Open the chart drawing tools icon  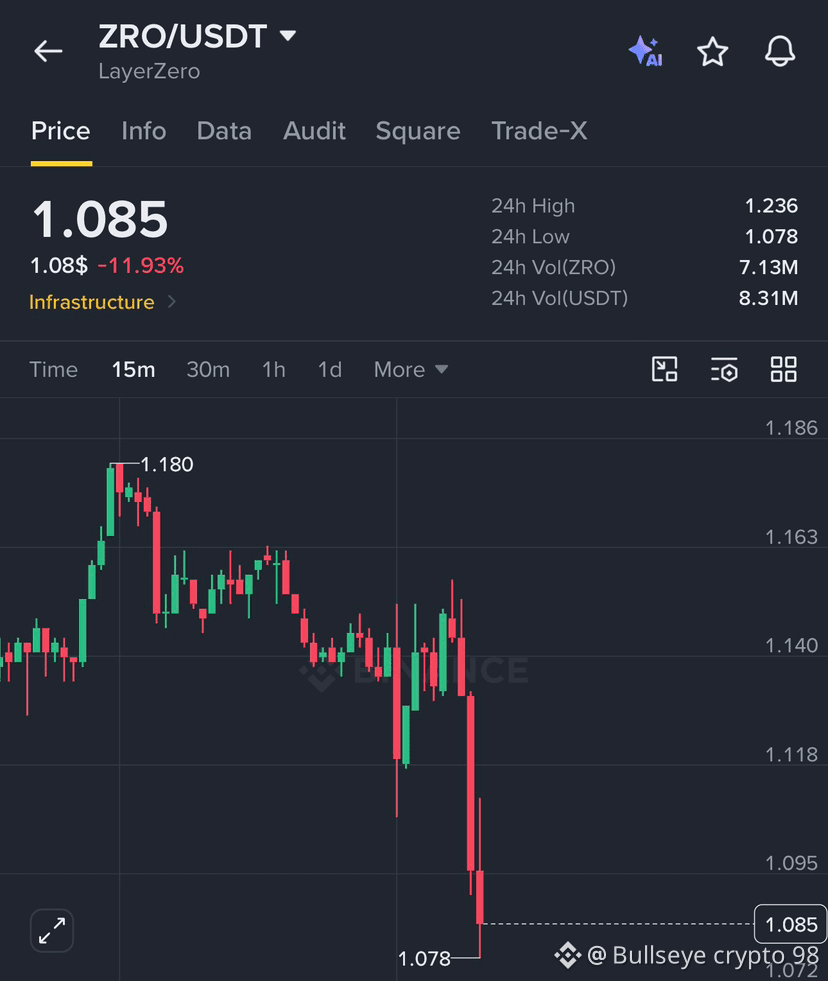click(664, 369)
